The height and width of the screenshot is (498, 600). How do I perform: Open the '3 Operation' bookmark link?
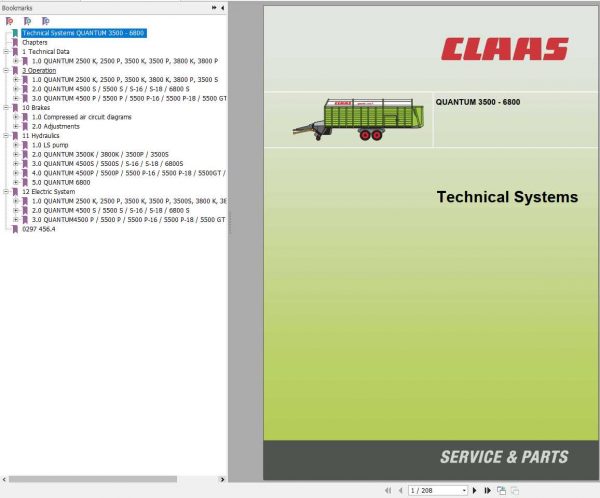pyautogui.click(x=39, y=70)
